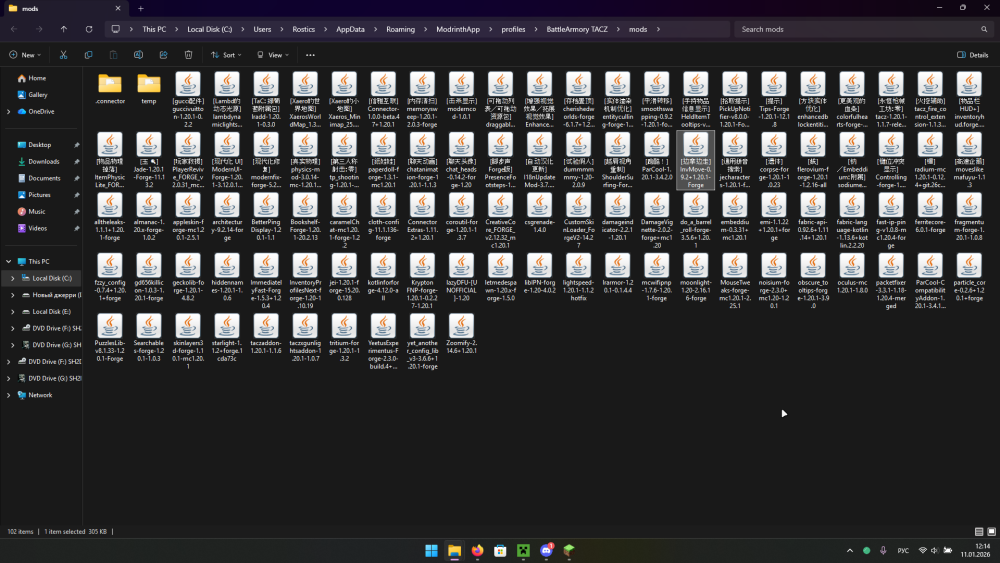Screen dimensions: 1000x563
Task: Click chevron after mods in address bar
Action: click(x=658, y=29)
